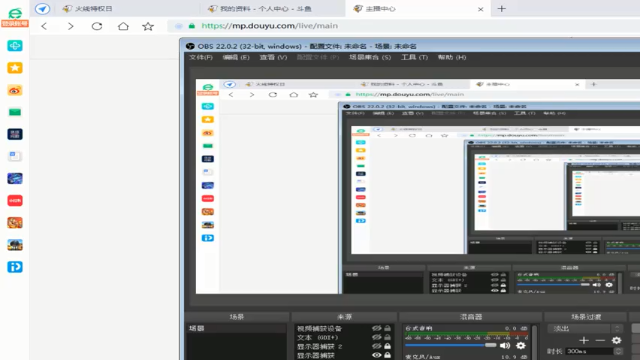Go forward with the browser forward arrow
Viewport: 640px width, 360px height.
click(x=71, y=26)
